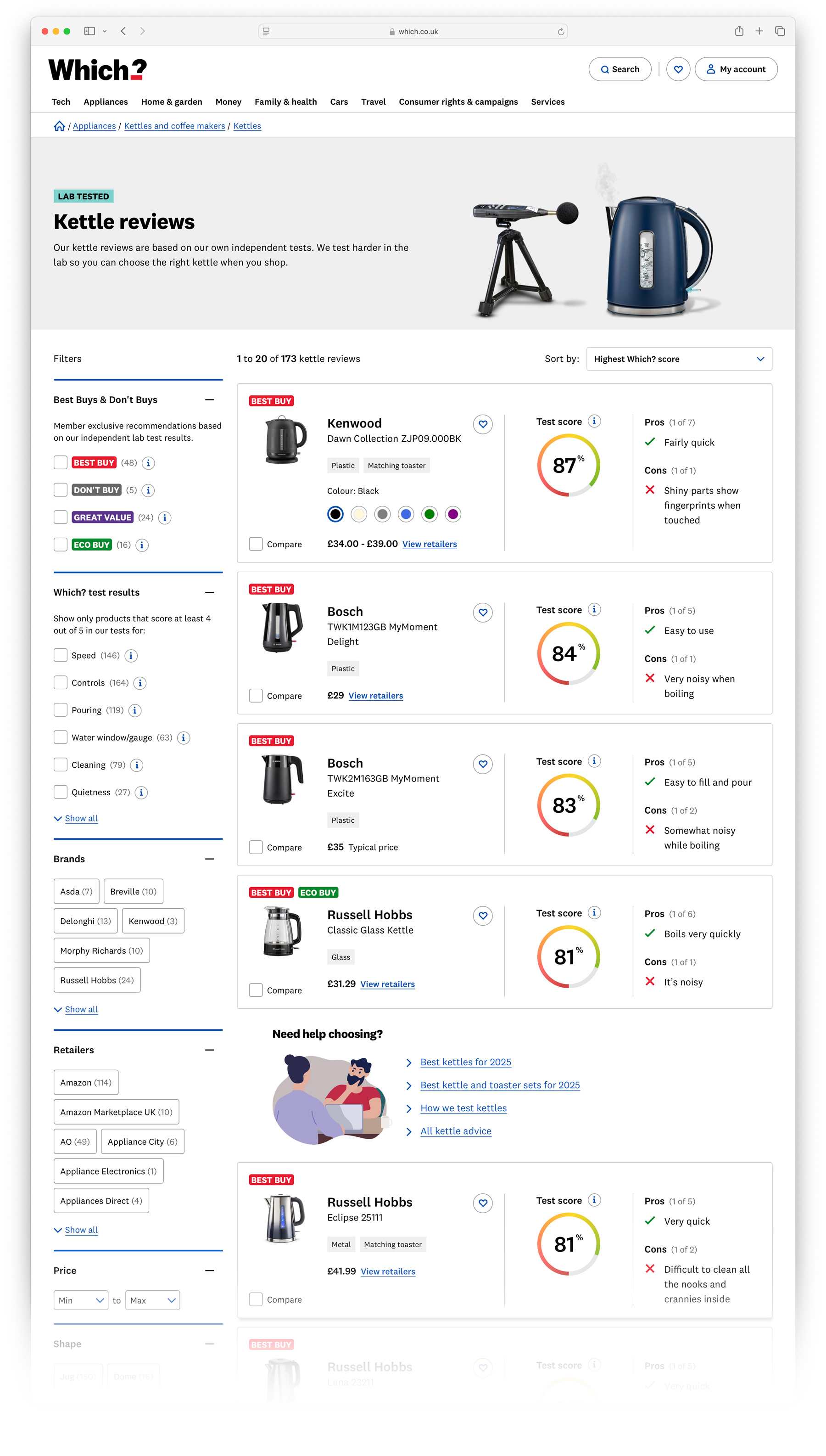
Task: Enable the Cleaning test result filter
Action: pos(61,765)
